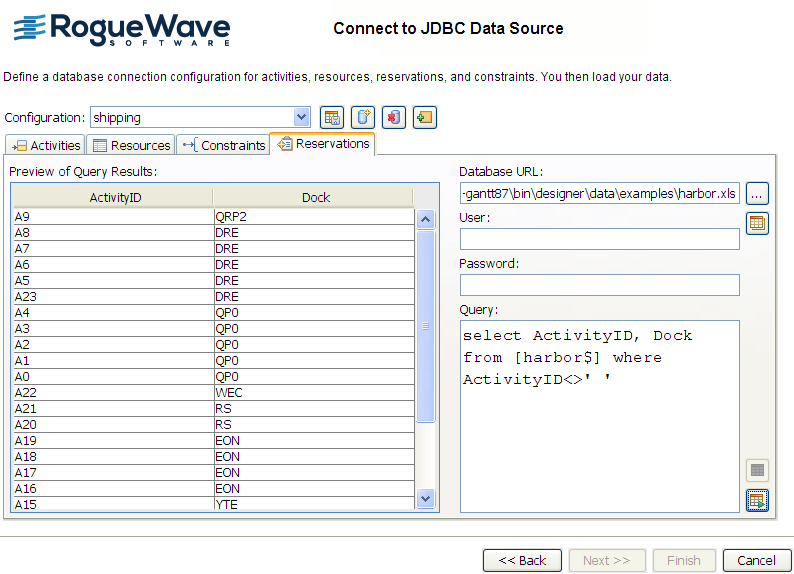Click the edit configuration table icon
794x574 pixels.
[332, 118]
